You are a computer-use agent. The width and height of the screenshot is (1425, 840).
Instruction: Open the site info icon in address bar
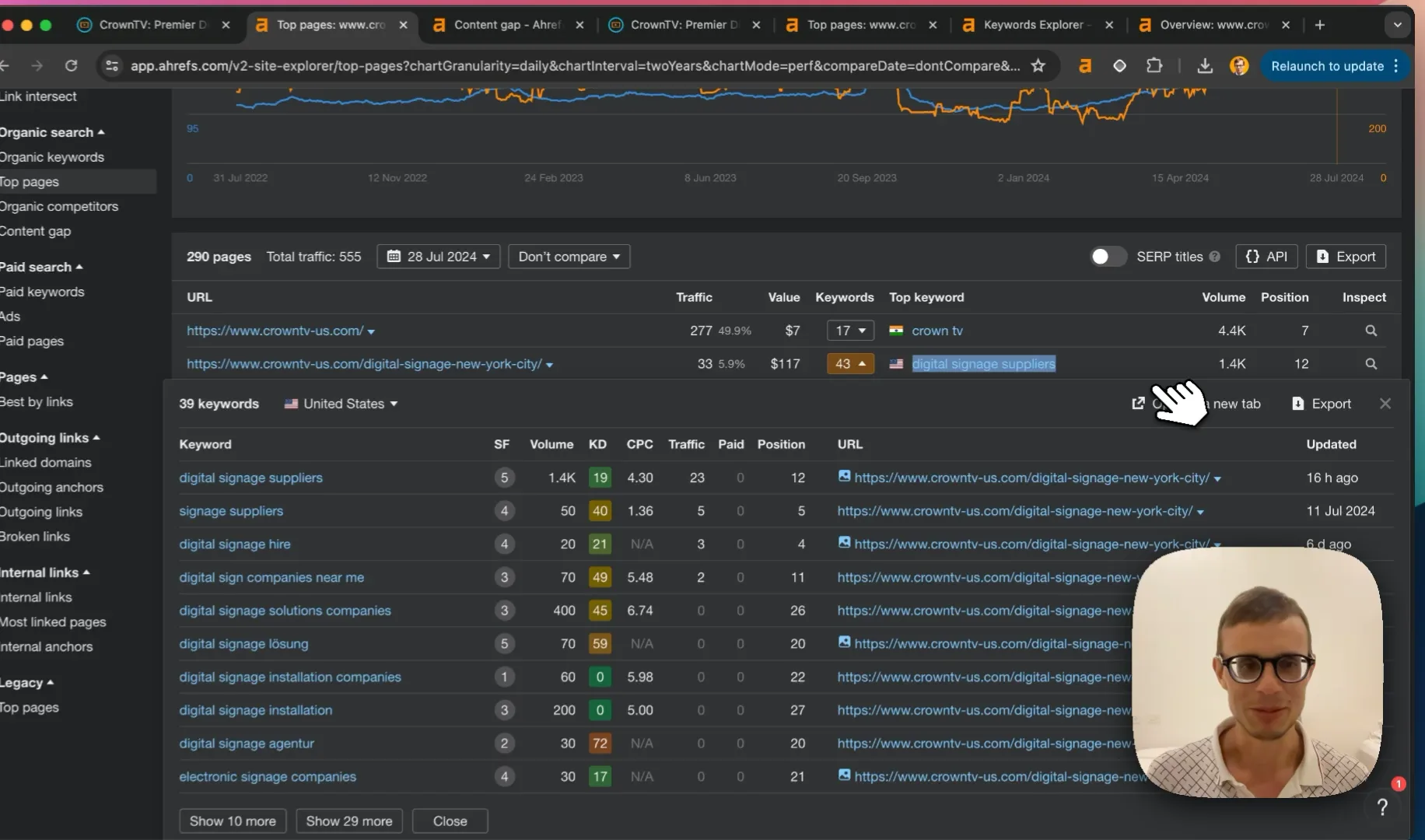(112, 66)
